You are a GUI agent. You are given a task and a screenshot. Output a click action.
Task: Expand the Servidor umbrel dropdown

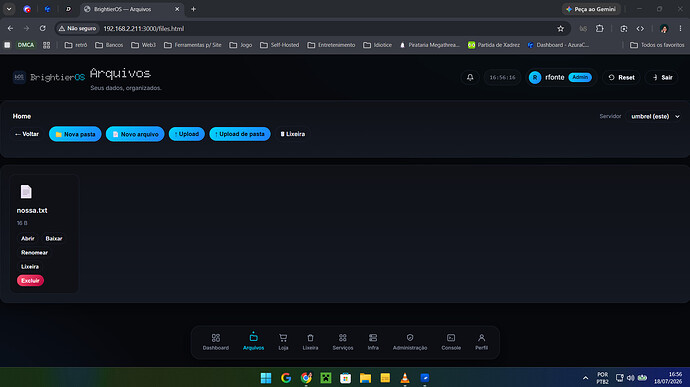click(655, 117)
